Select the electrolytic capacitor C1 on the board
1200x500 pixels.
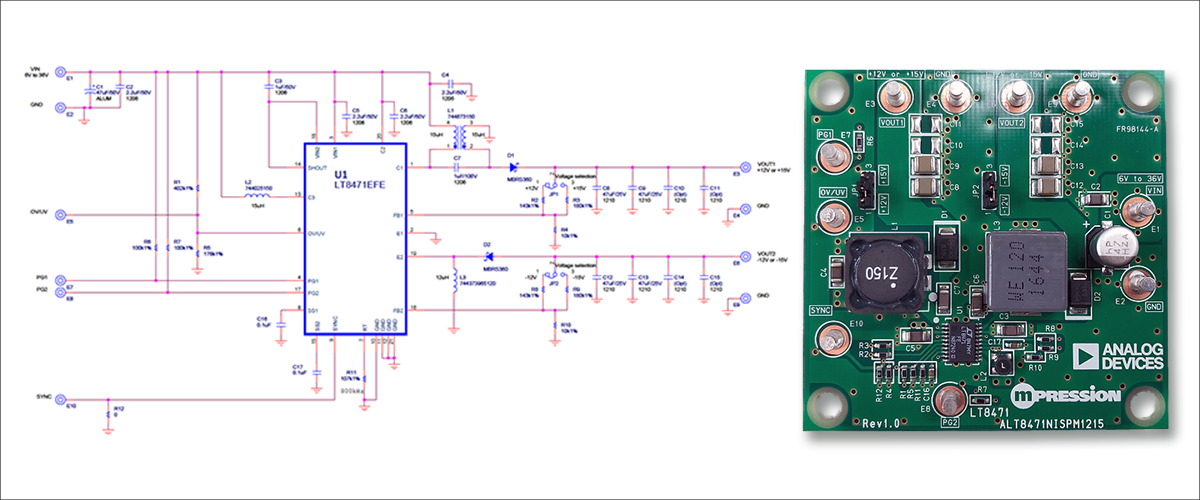coord(1112,246)
